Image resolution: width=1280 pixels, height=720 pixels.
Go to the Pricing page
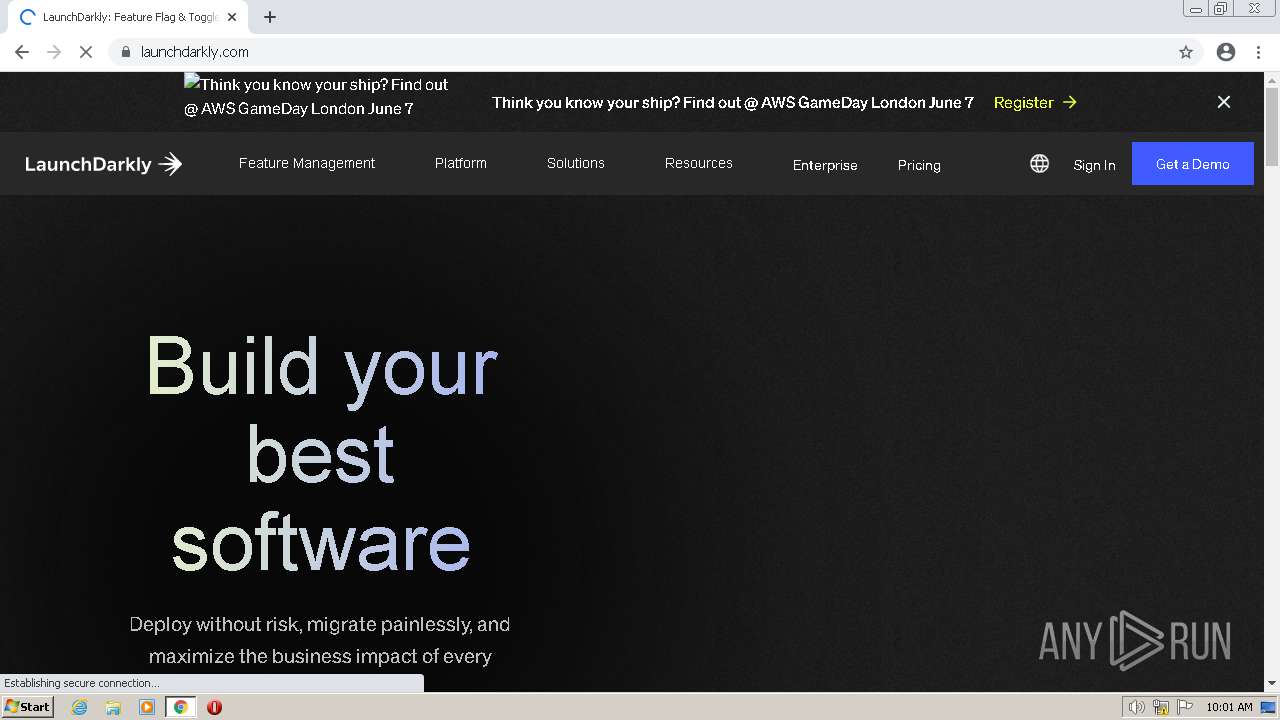919,165
